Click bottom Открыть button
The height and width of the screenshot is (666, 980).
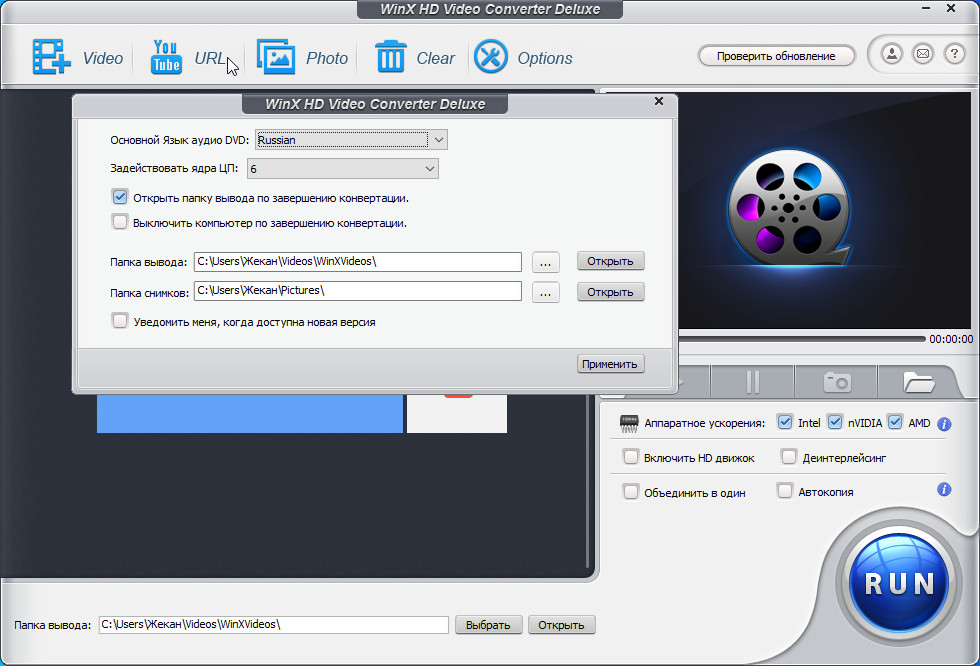[x=561, y=625]
